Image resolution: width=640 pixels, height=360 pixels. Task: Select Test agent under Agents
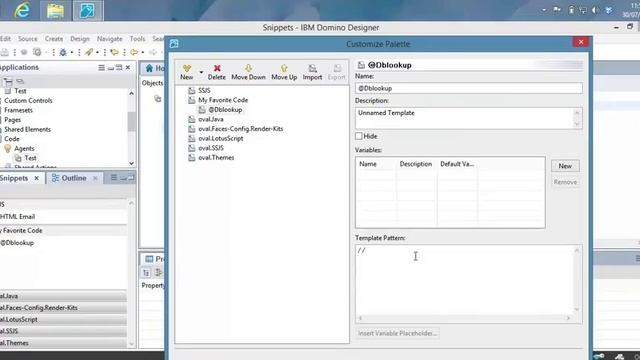[x=30, y=158]
